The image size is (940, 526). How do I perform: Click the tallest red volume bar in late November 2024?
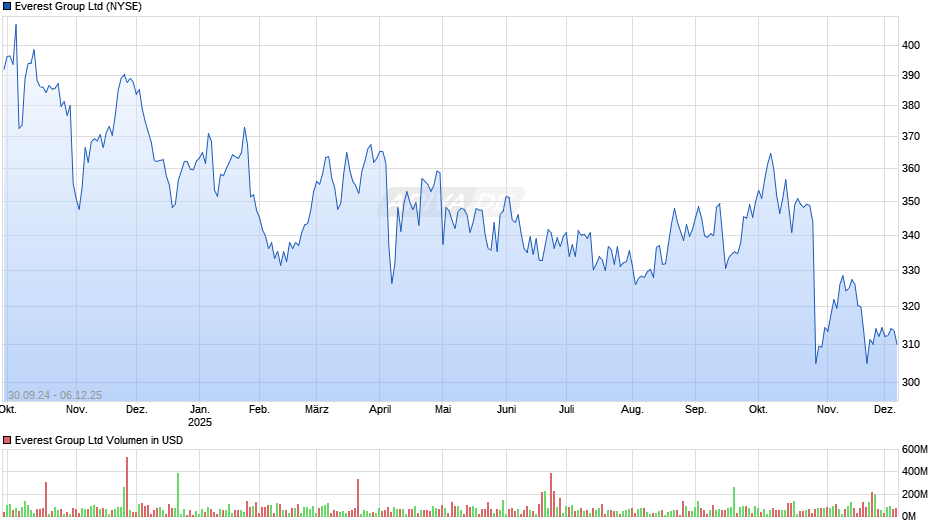pyautogui.click(x=127, y=487)
